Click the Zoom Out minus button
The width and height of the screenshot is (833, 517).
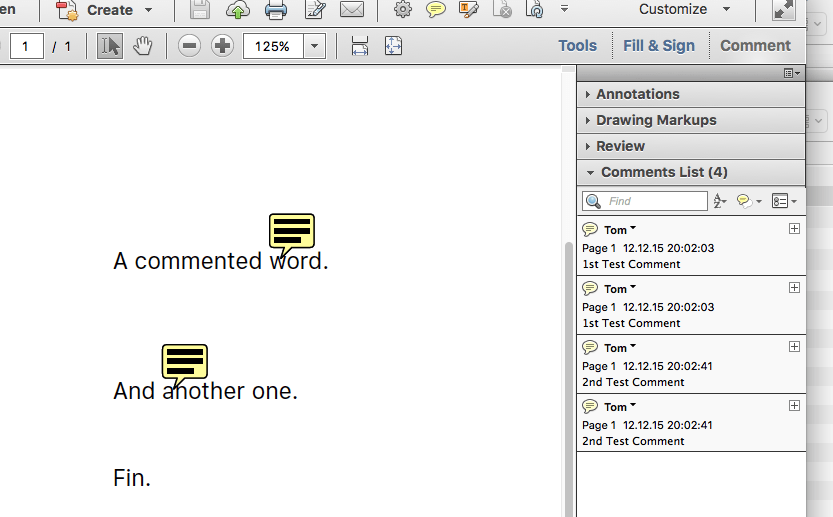[x=190, y=46]
